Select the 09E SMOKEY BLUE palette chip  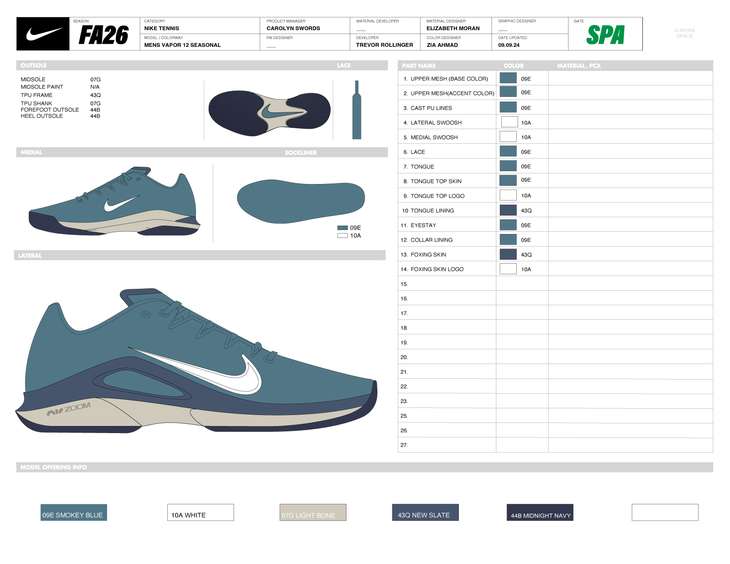pos(74,513)
